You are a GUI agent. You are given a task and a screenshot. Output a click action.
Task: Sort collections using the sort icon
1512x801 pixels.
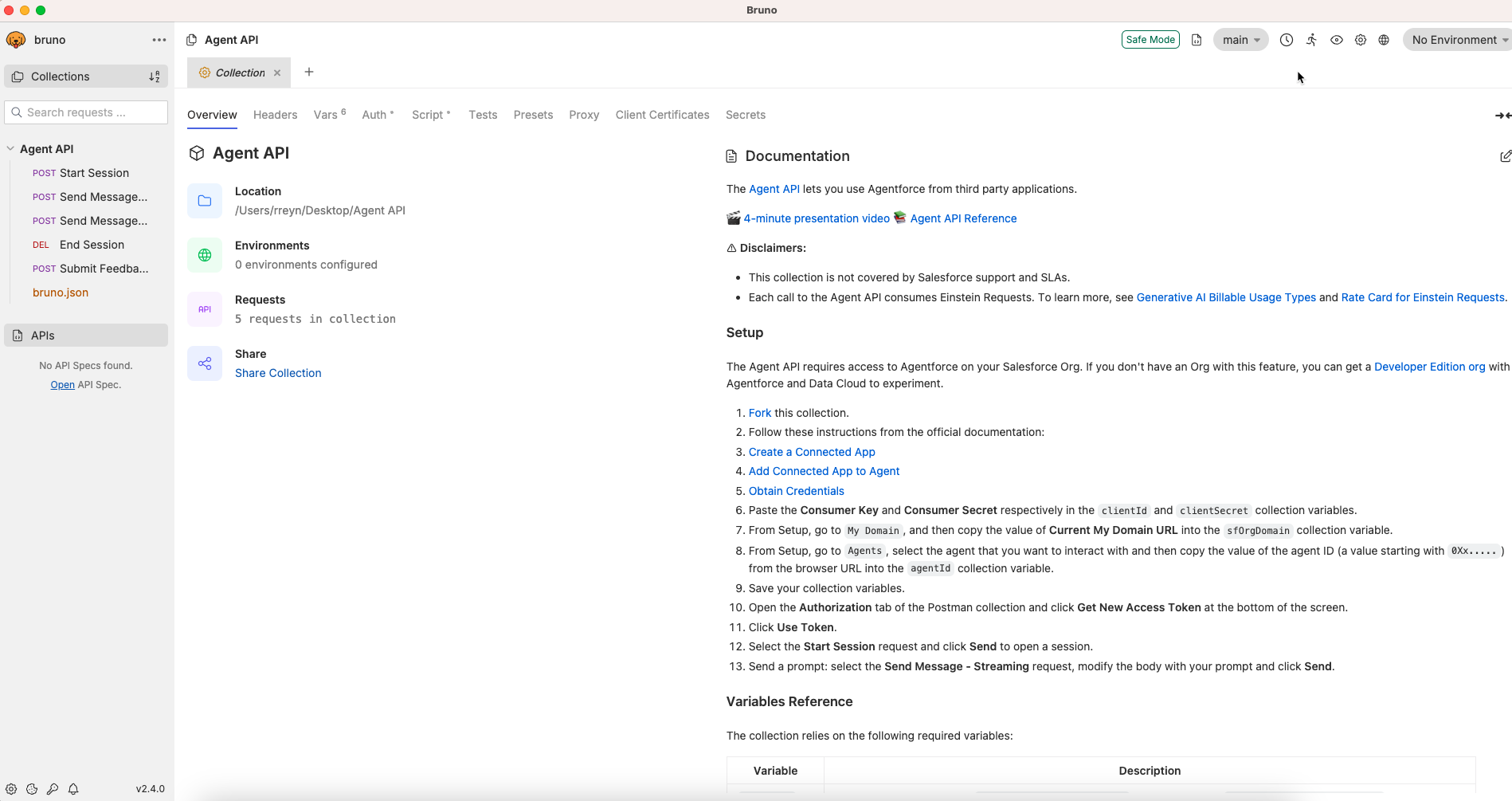click(x=155, y=77)
